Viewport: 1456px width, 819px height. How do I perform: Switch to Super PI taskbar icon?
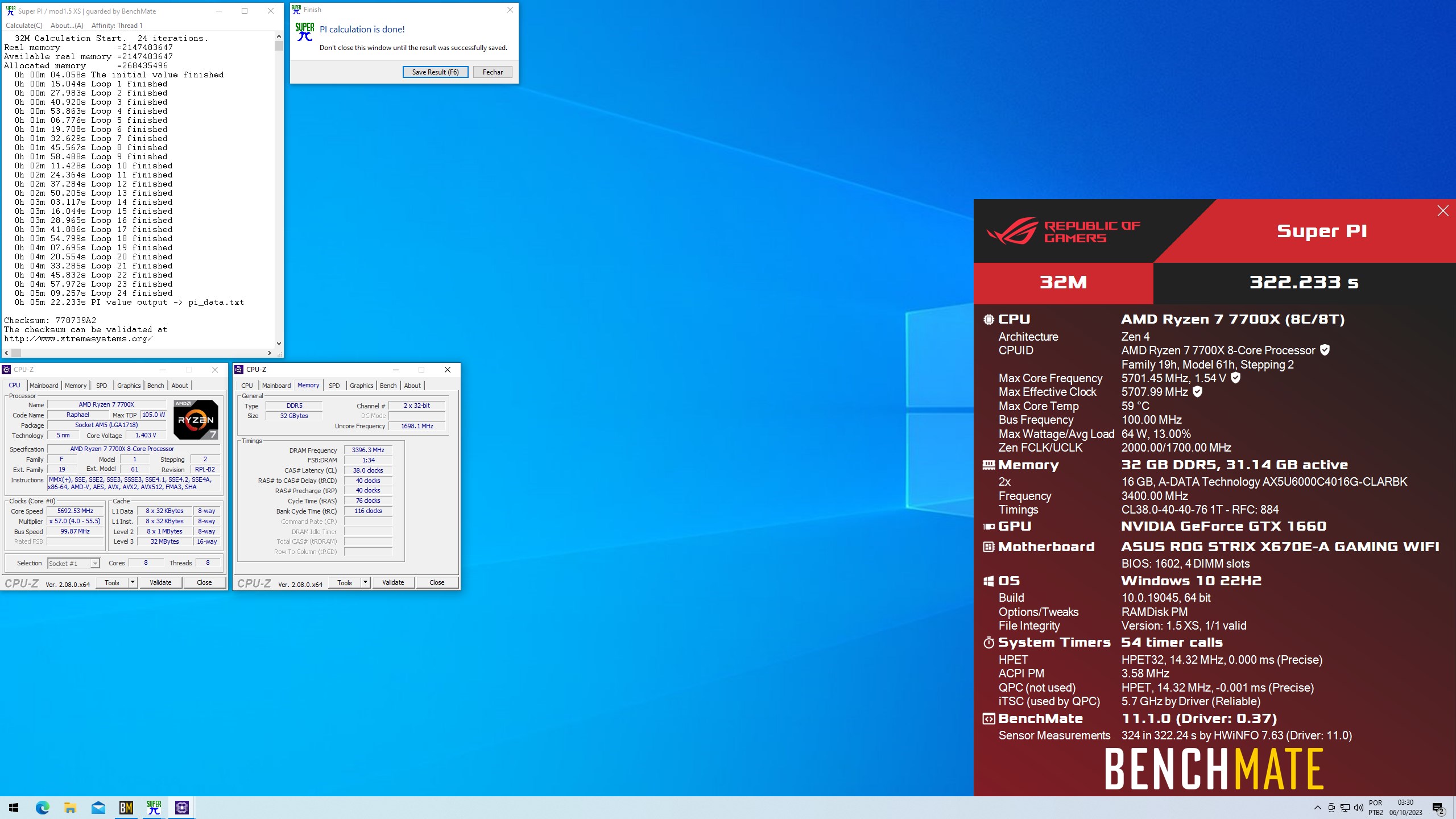tap(154, 807)
